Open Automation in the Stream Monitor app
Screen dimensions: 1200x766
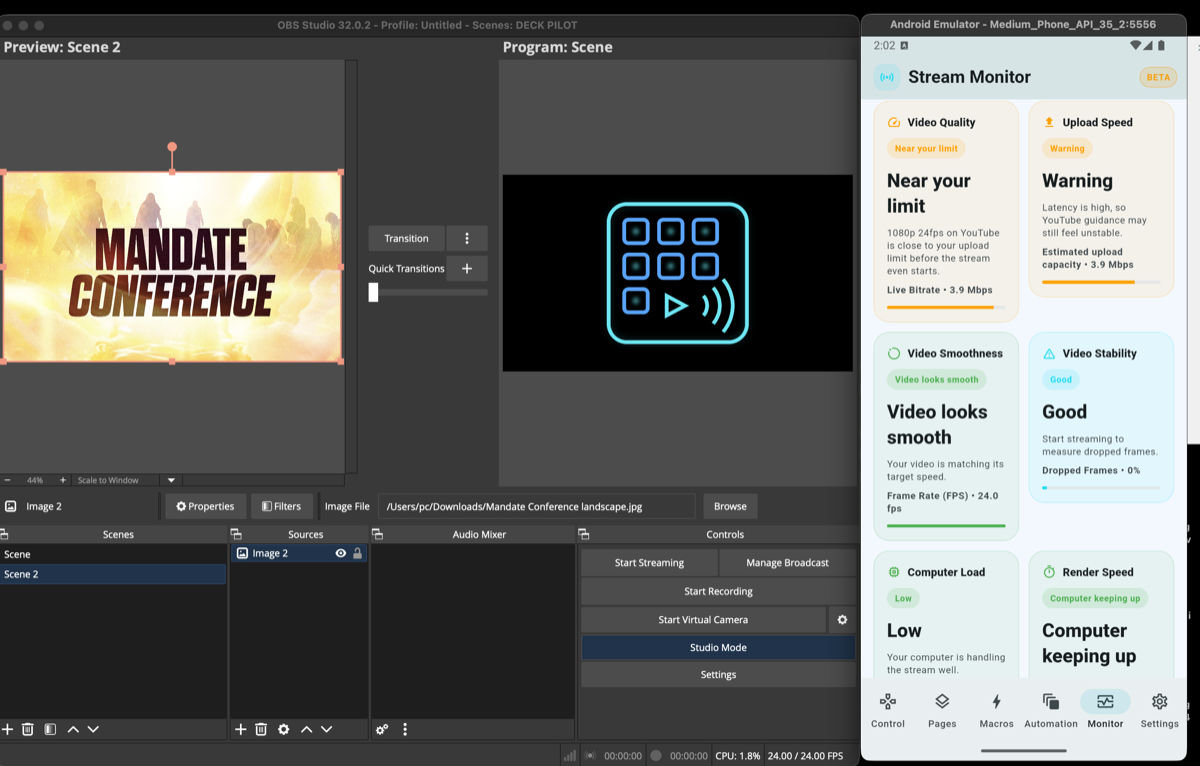(1050, 710)
